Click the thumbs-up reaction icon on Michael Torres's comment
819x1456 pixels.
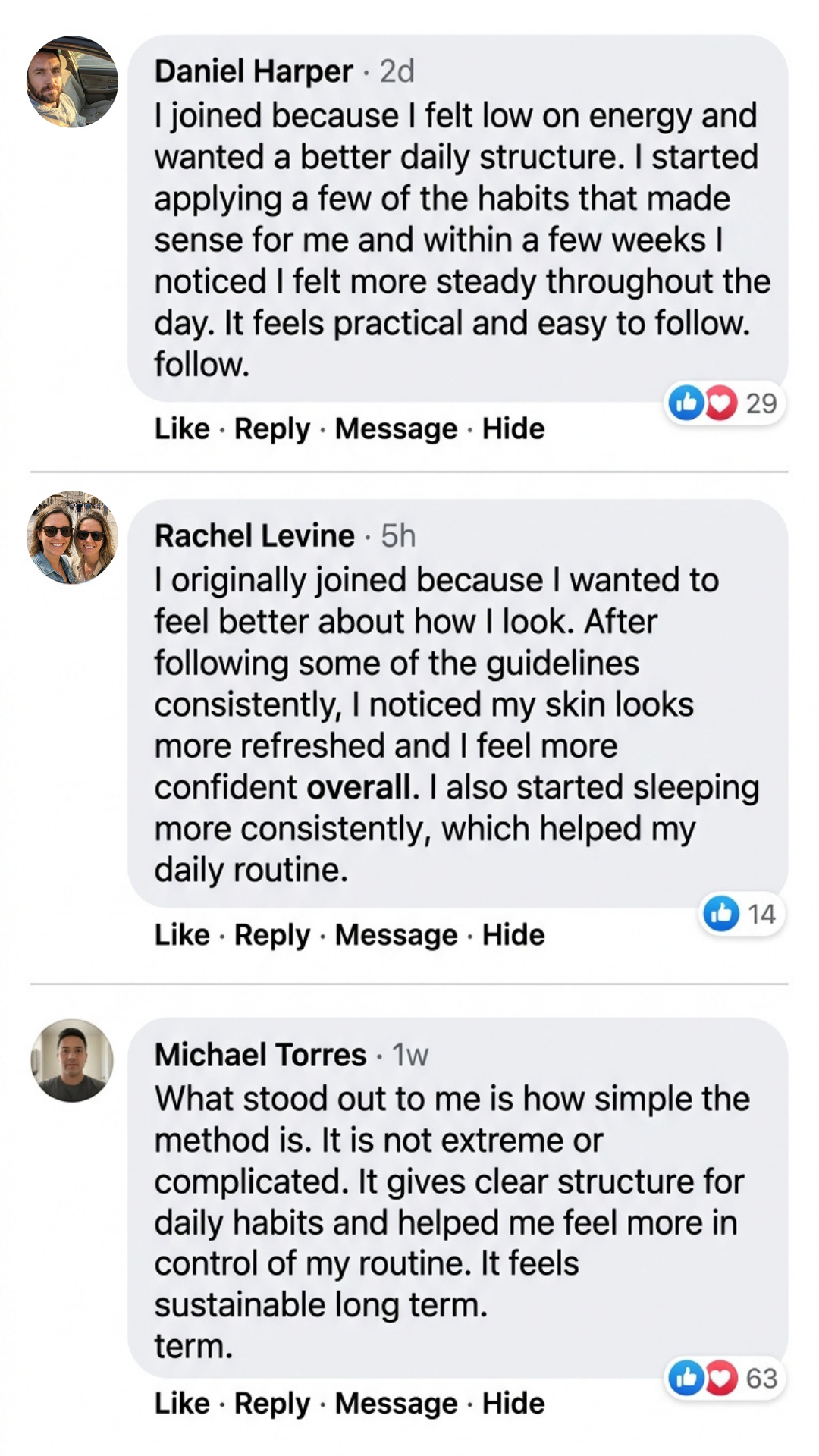pos(687,1376)
